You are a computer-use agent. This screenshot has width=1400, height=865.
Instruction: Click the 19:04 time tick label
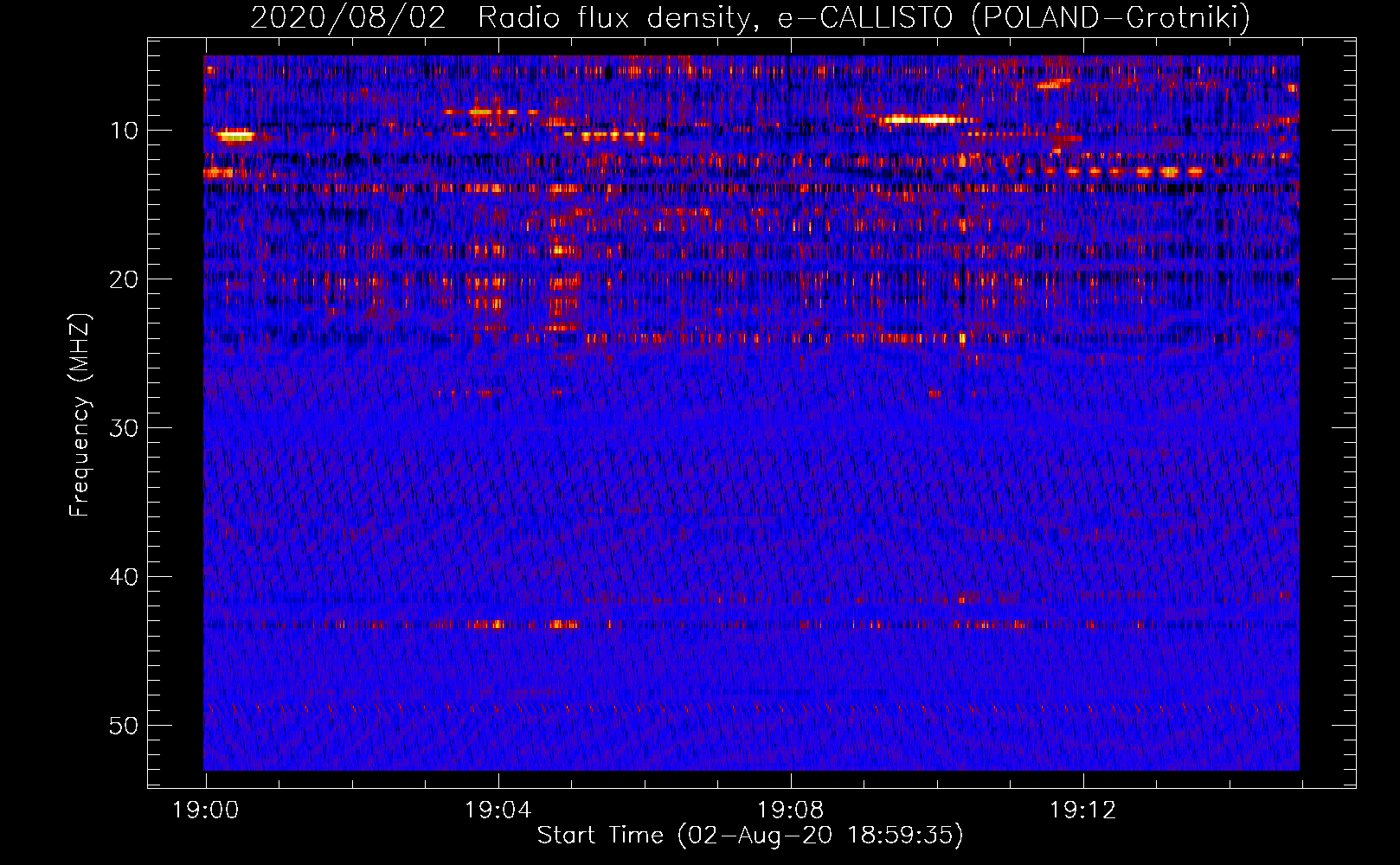[498, 811]
